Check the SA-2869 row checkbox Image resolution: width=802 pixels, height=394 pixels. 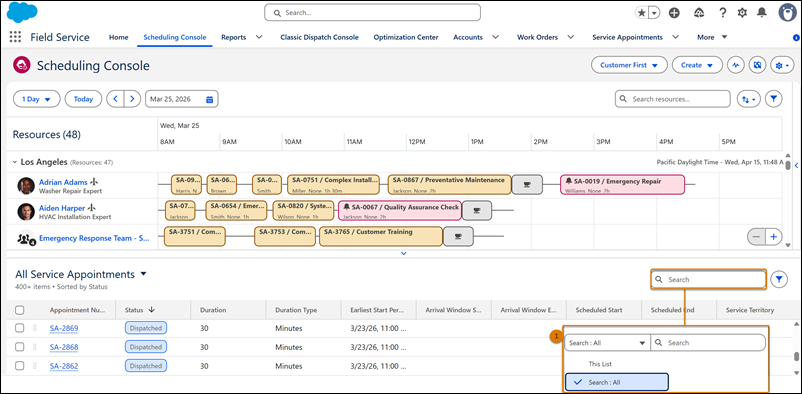(x=19, y=328)
